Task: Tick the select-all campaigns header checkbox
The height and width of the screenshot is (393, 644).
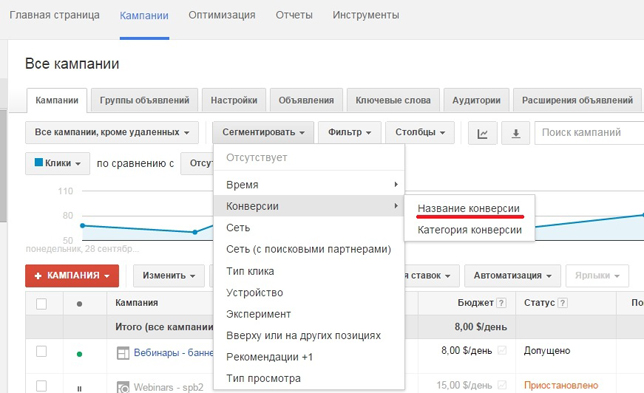Action: 41,304
